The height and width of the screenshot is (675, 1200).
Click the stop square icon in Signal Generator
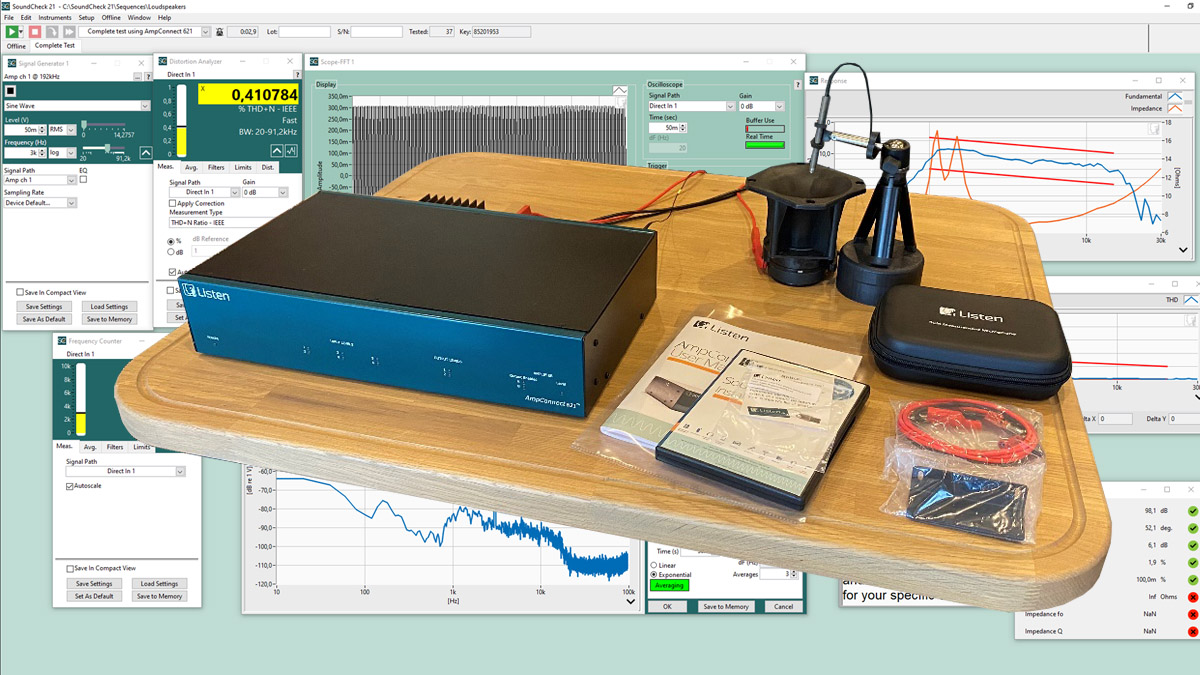click(11, 91)
